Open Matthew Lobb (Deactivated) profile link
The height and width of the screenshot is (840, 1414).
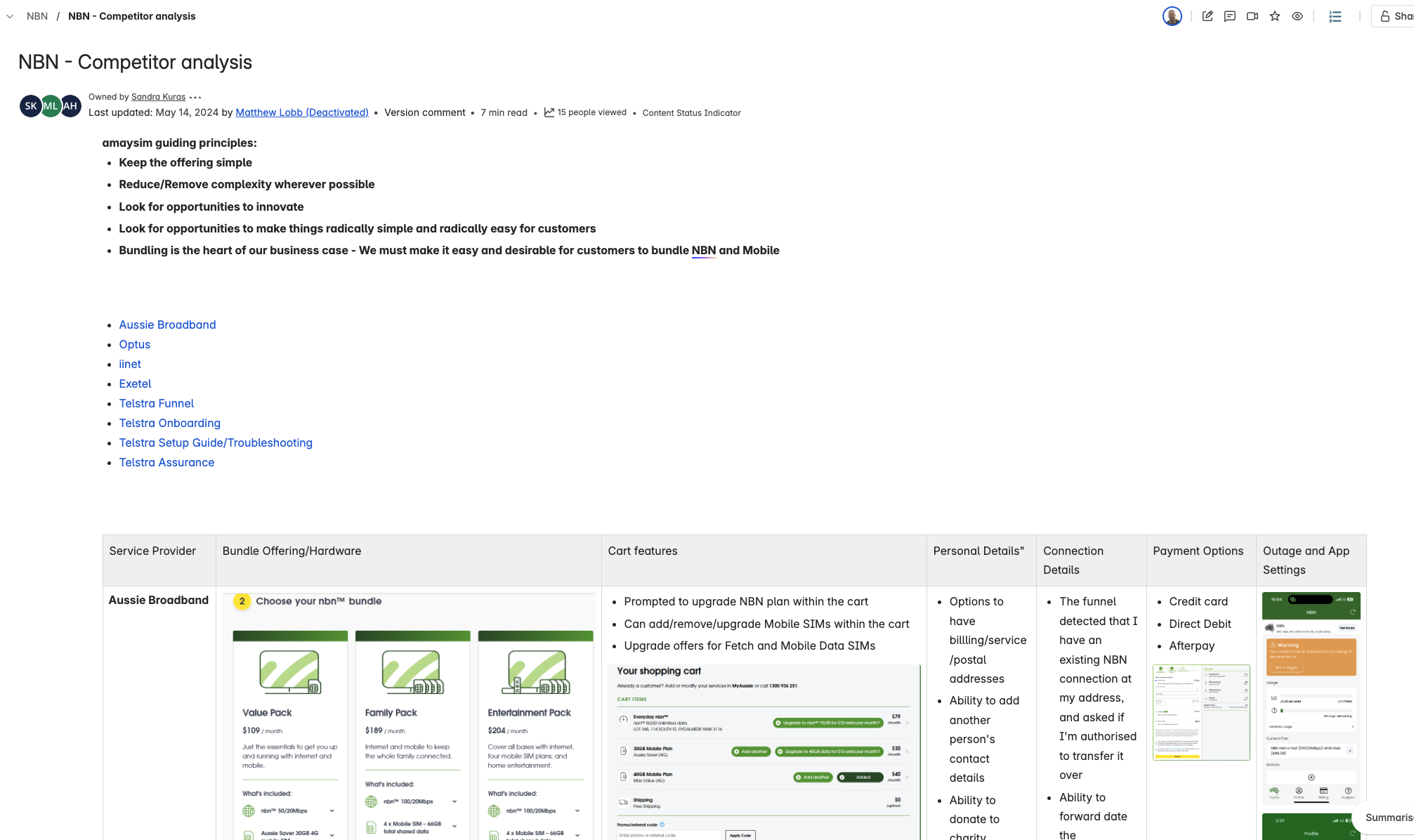302,112
